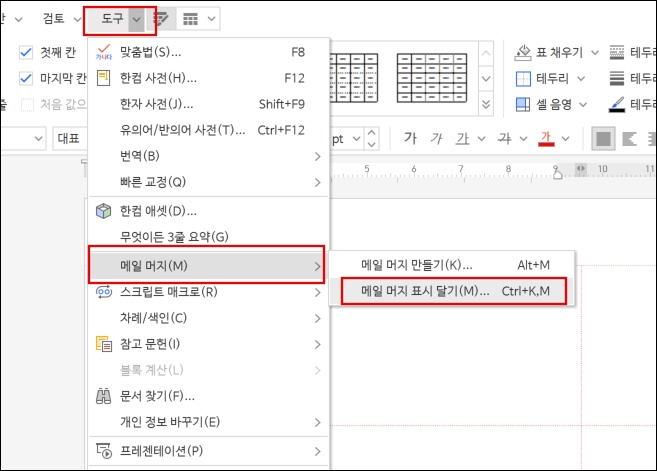Choose 메일 머지 만들기(K) option
The image size is (657, 471).
(452, 265)
